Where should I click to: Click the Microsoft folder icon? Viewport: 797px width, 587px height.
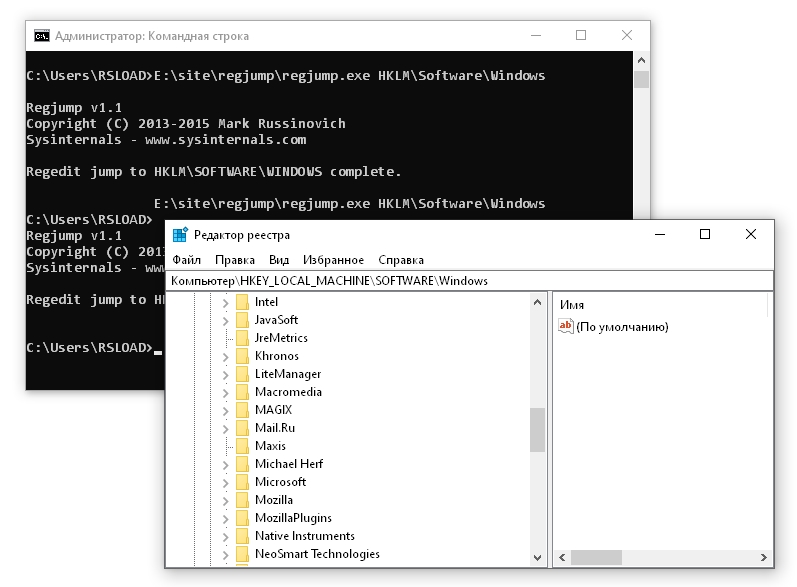point(242,482)
